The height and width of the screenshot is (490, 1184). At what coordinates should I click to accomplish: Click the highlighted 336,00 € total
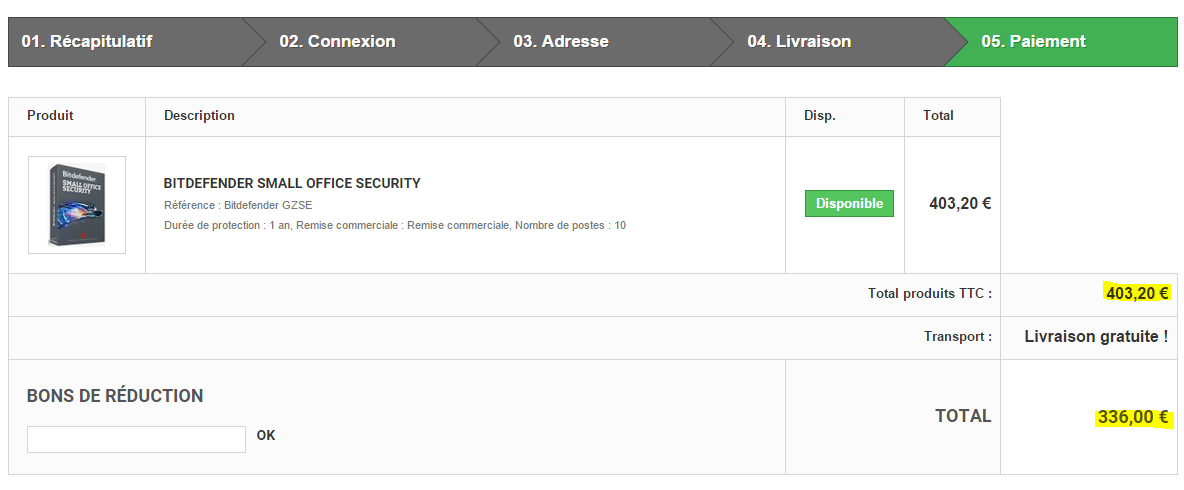[1133, 417]
